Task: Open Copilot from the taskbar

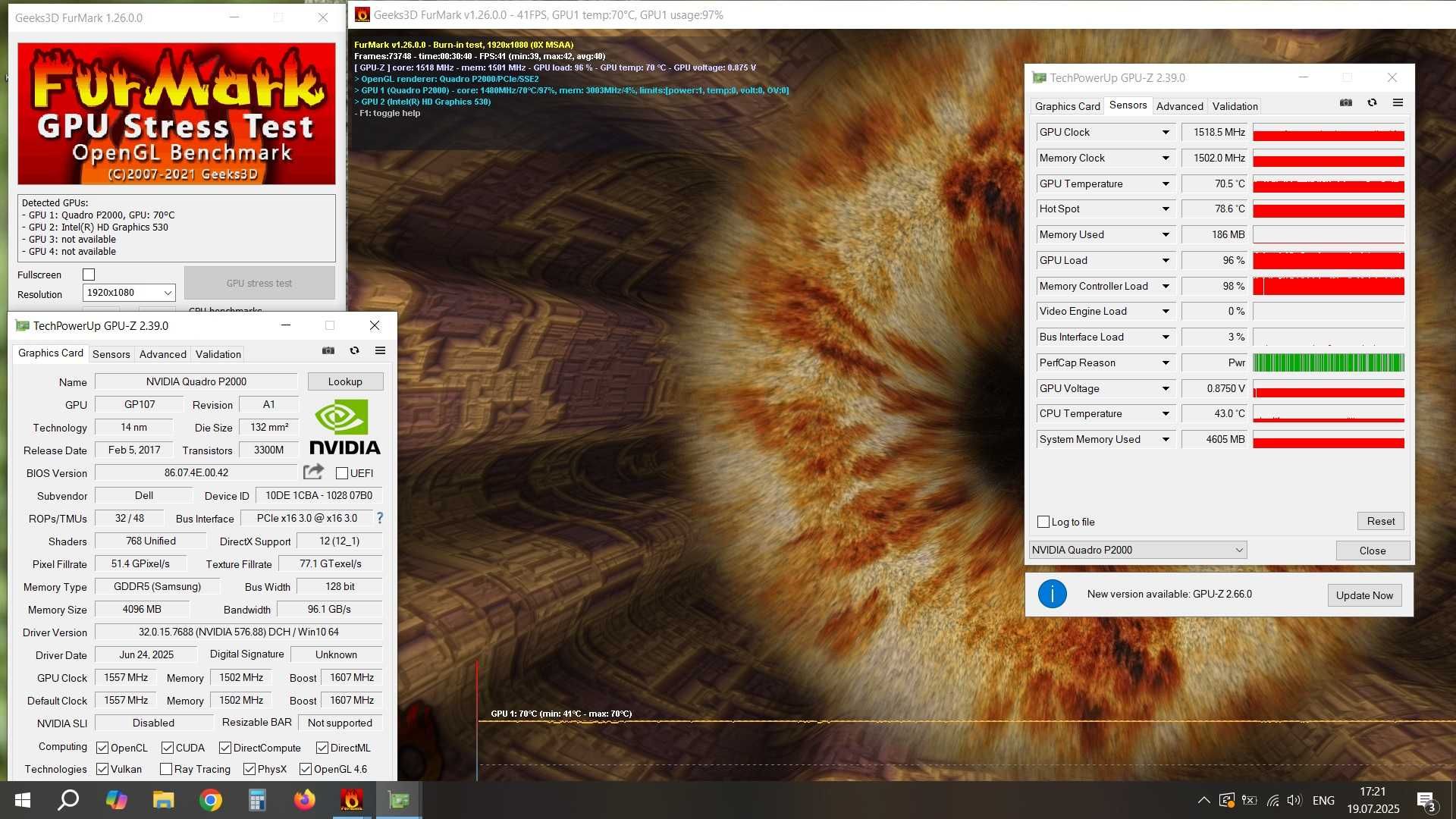Action: [x=116, y=800]
